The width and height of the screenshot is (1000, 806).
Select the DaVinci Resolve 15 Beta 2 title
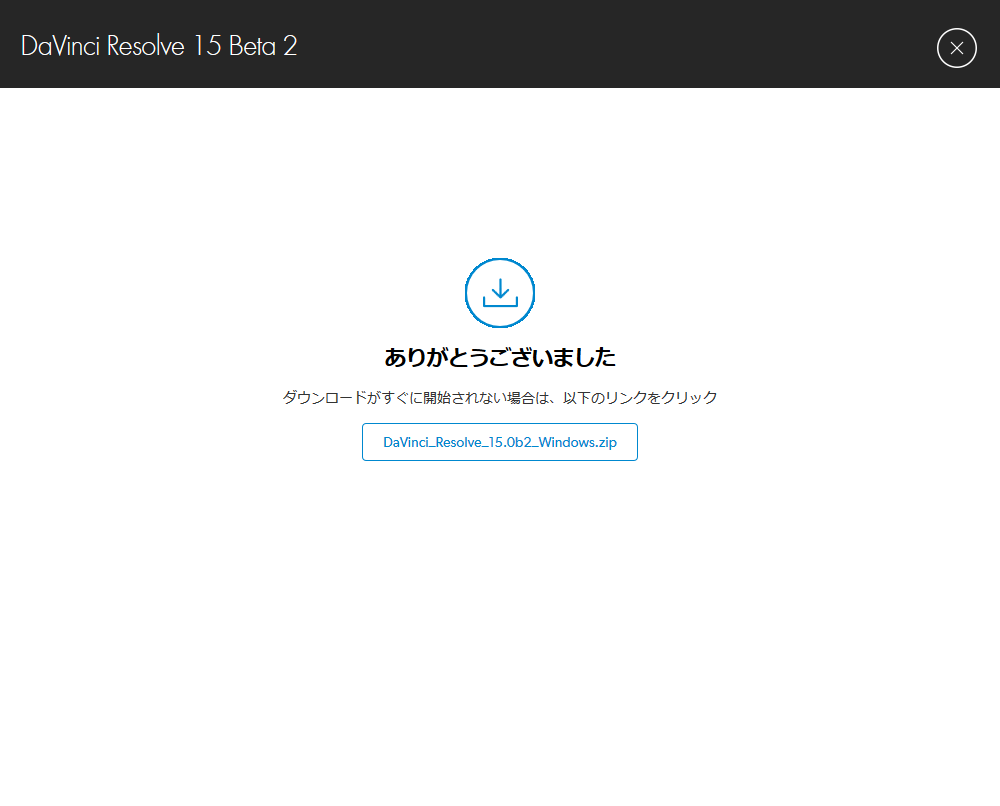click(x=159, y=46)
